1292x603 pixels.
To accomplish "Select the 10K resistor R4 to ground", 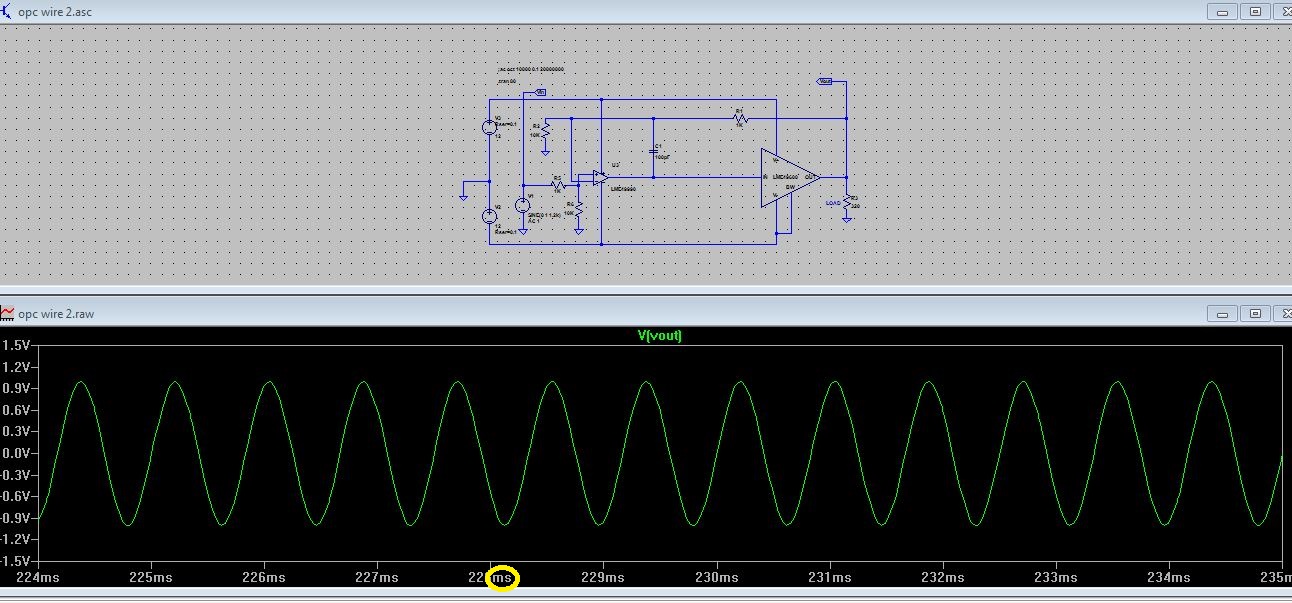I will pos(578,208).
